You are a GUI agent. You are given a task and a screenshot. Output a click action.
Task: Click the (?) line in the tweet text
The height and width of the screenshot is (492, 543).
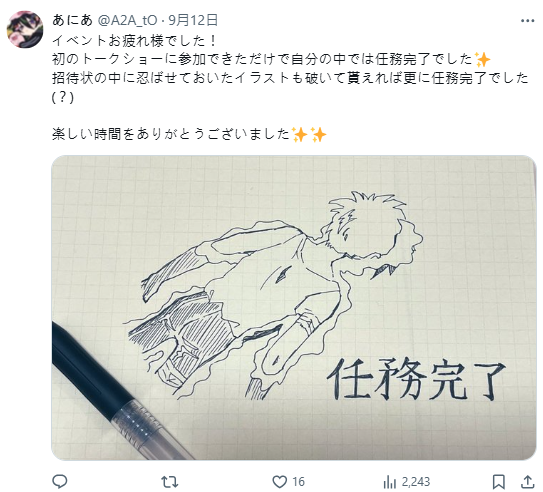tap(63, 98)
